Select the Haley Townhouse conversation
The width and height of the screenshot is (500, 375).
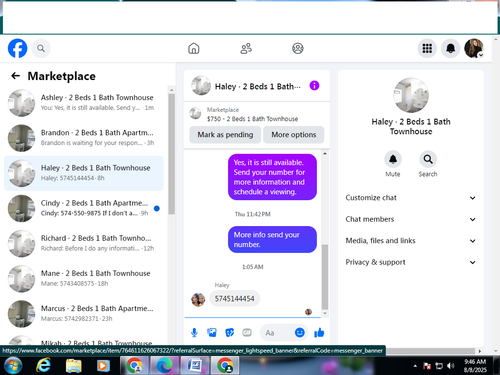(84, 173)
